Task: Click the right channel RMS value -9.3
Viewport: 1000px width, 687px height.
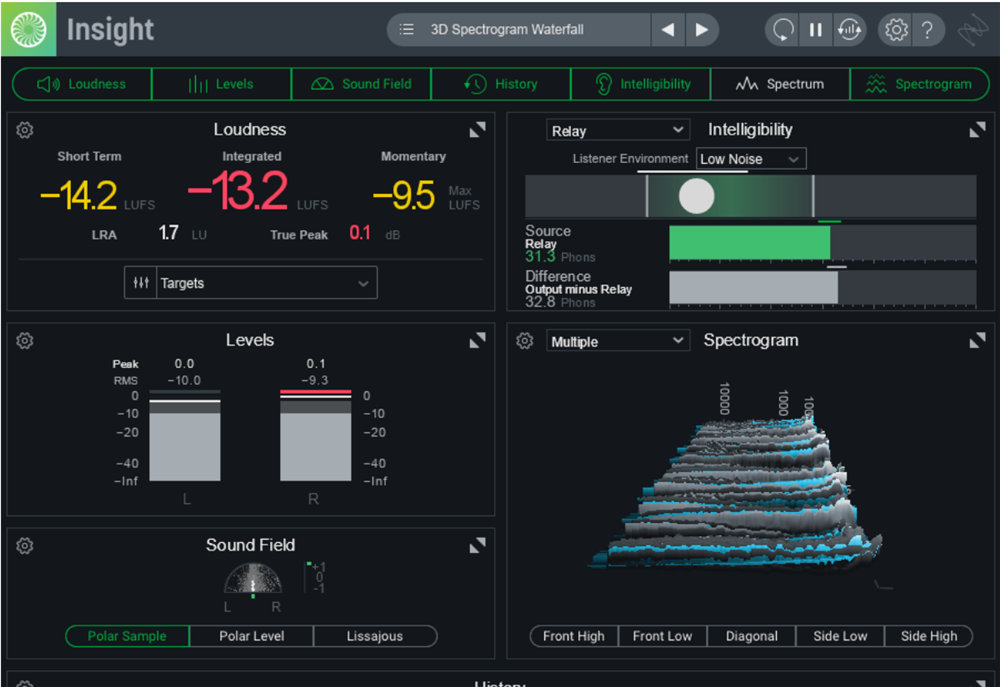Action: click(x=315, y=380)
